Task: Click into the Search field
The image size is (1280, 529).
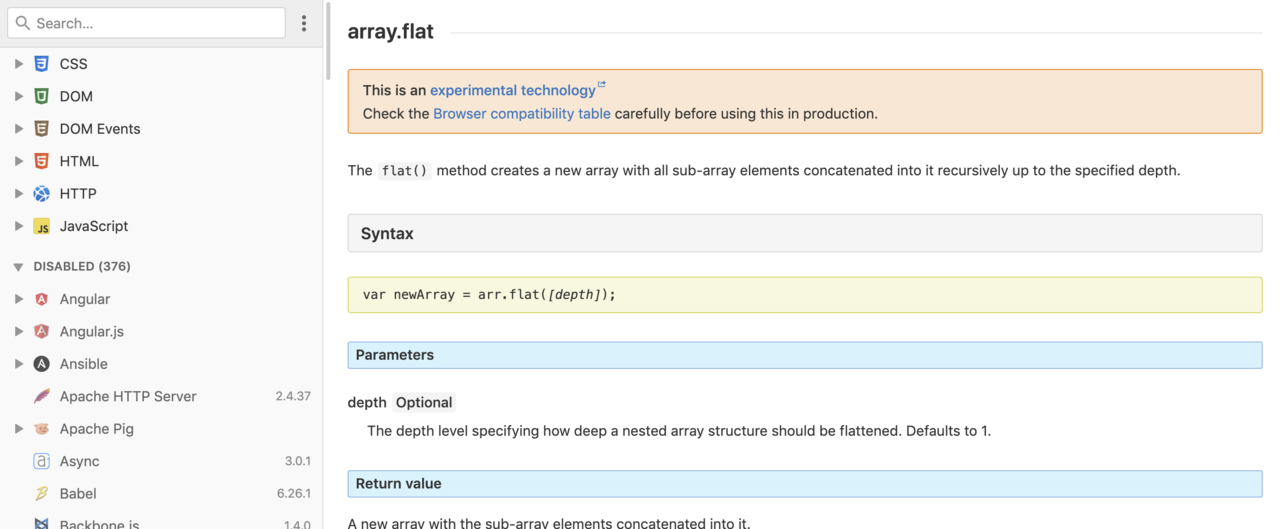Action: click(146, 23)
